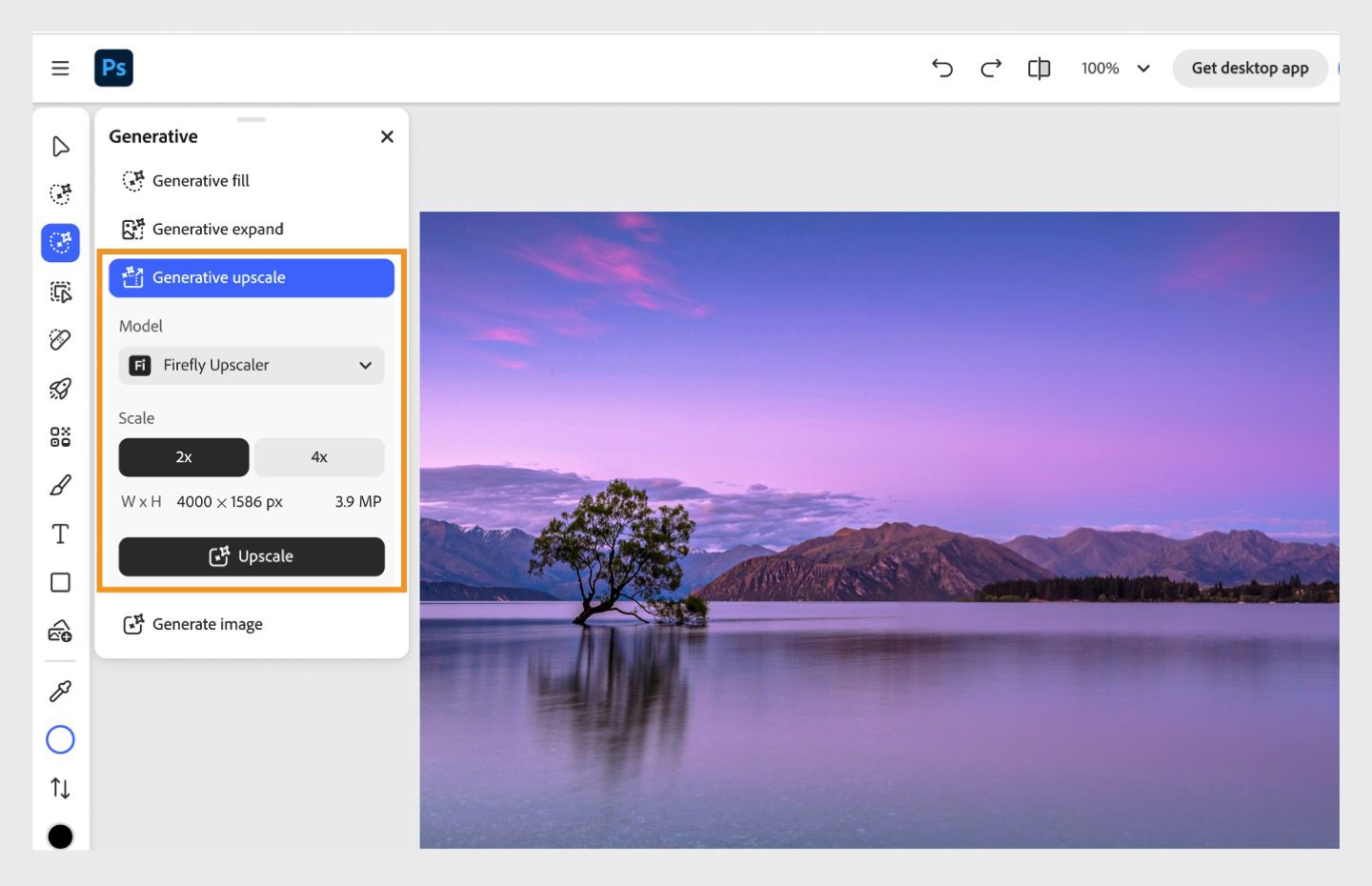1372x886 pixels.
Task: Select the Generative upscale option
Action: tap(251, 277)
